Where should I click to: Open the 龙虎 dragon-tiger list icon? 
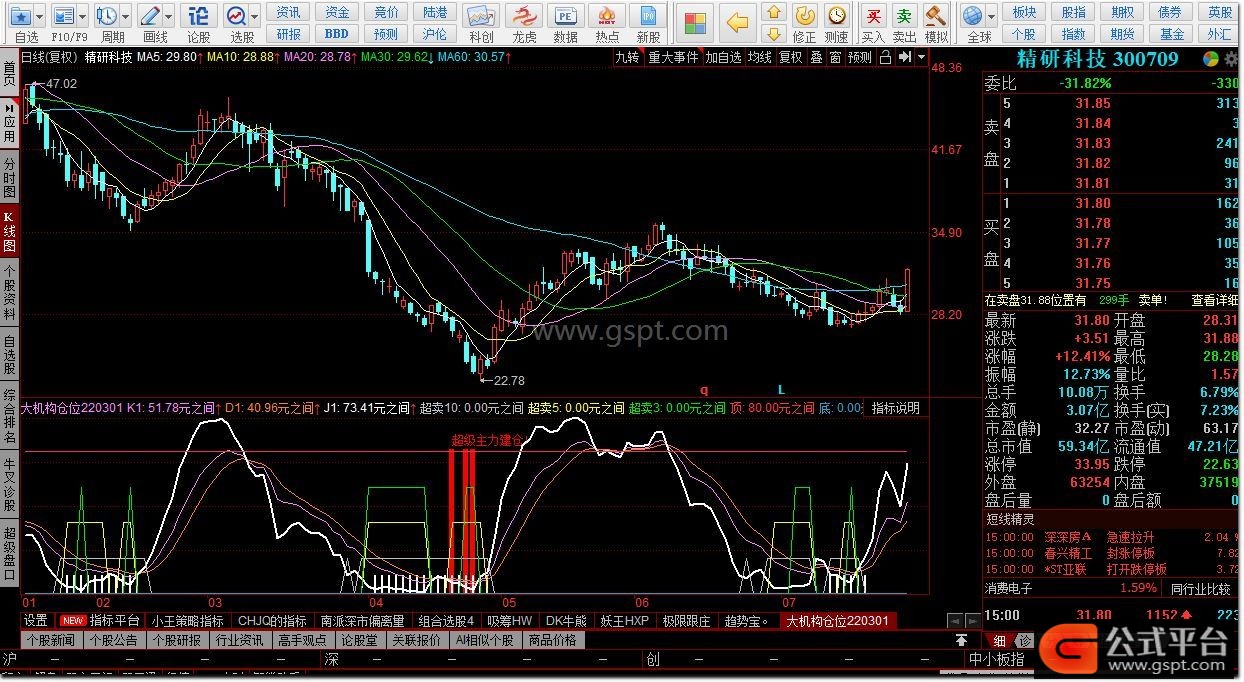click(x=524, y=17)
